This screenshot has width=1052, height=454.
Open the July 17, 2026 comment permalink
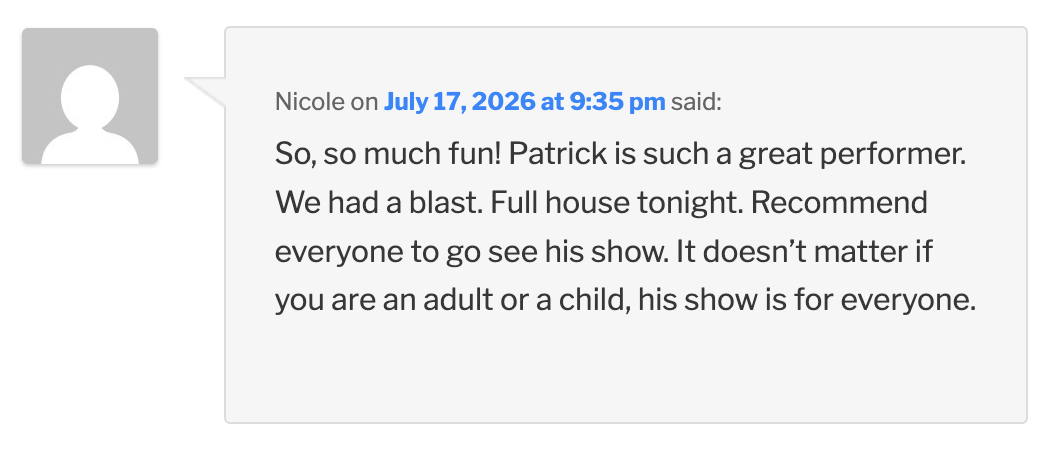click(x=524, y=102)
